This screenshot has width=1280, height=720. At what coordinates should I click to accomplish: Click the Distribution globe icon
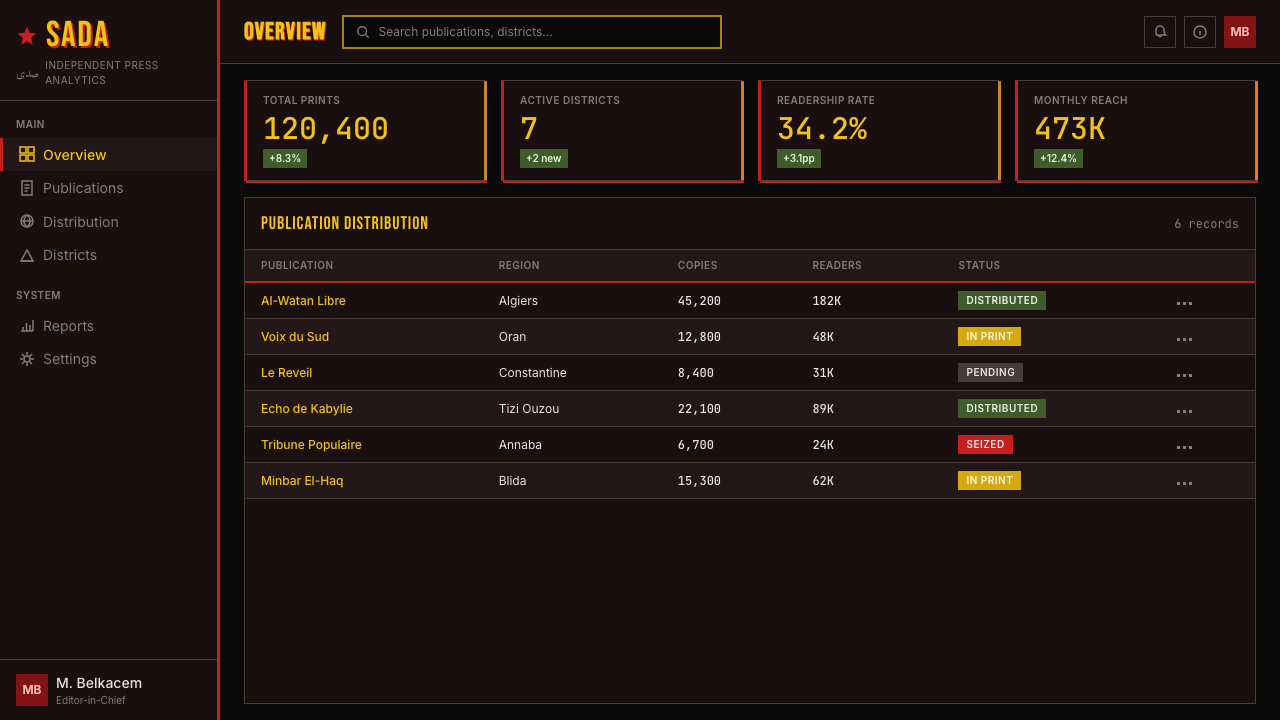[27, 221]
